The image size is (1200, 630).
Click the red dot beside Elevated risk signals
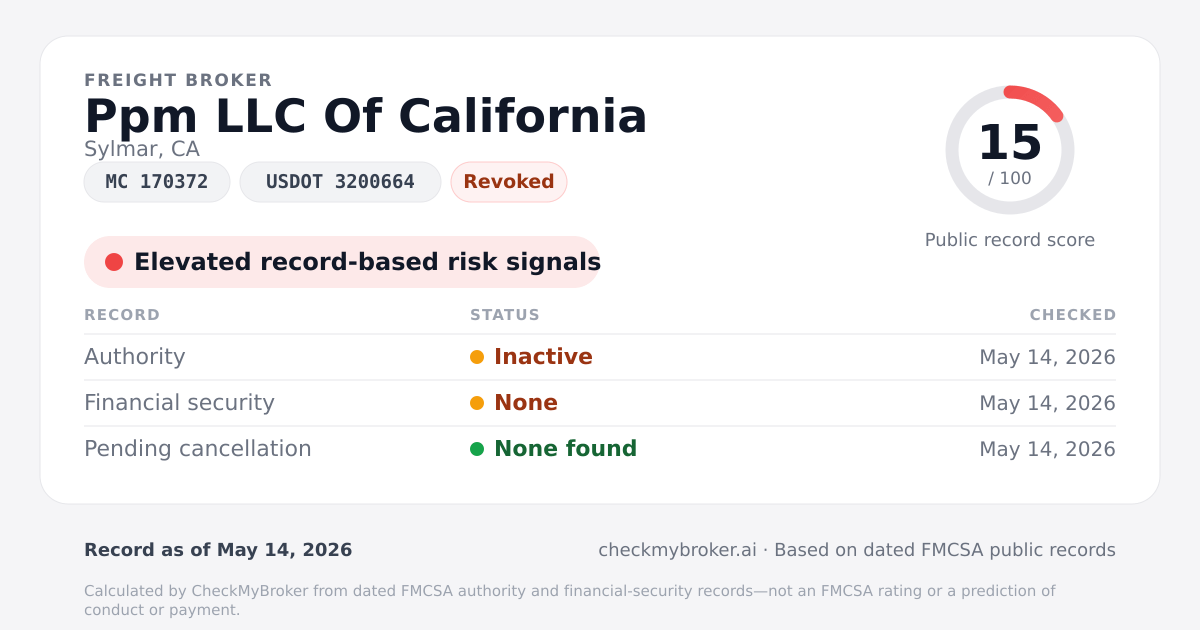coord(114,262)
